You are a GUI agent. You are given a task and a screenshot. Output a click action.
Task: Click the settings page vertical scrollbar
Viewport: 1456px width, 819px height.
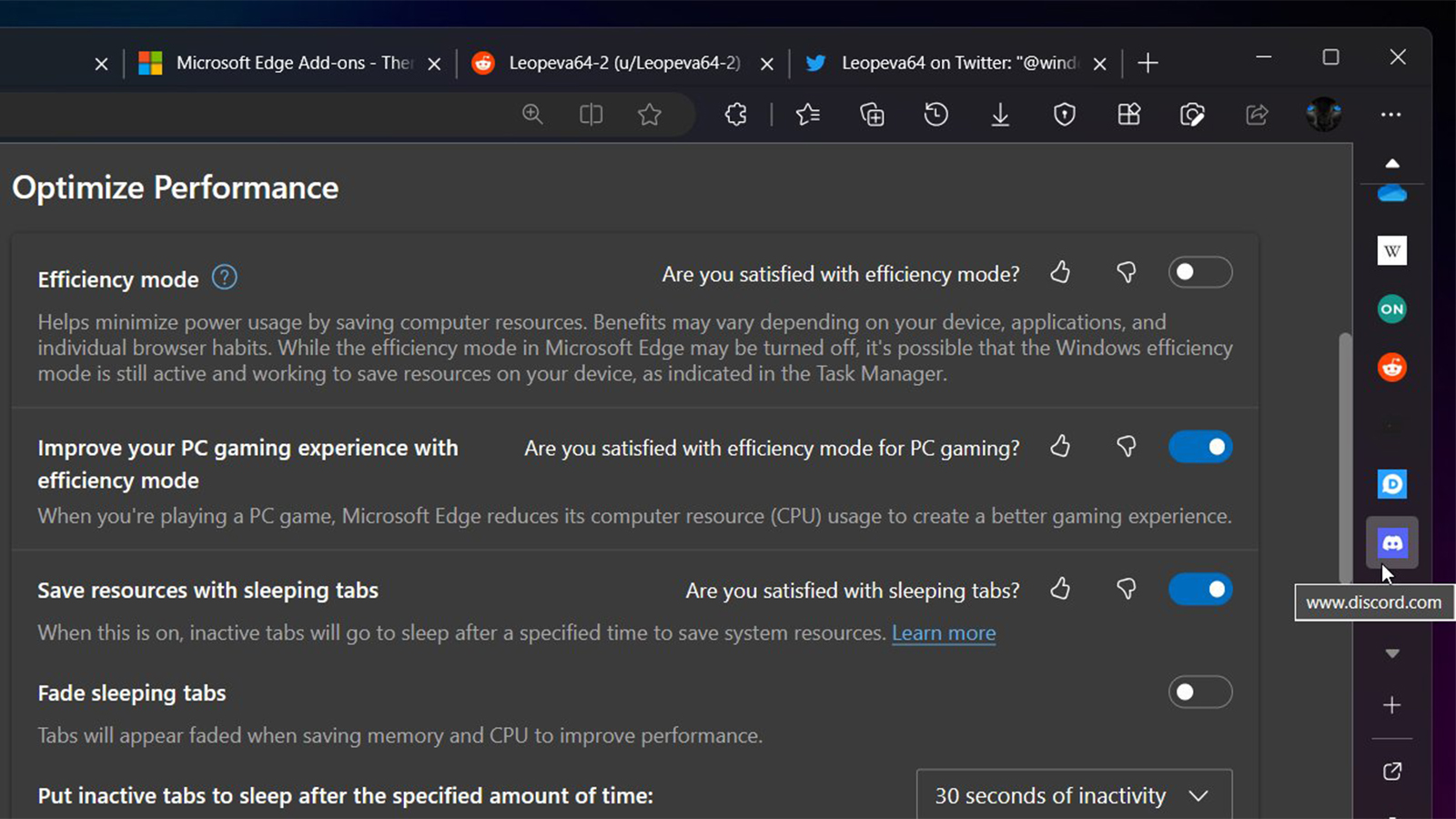point(1345,459)
